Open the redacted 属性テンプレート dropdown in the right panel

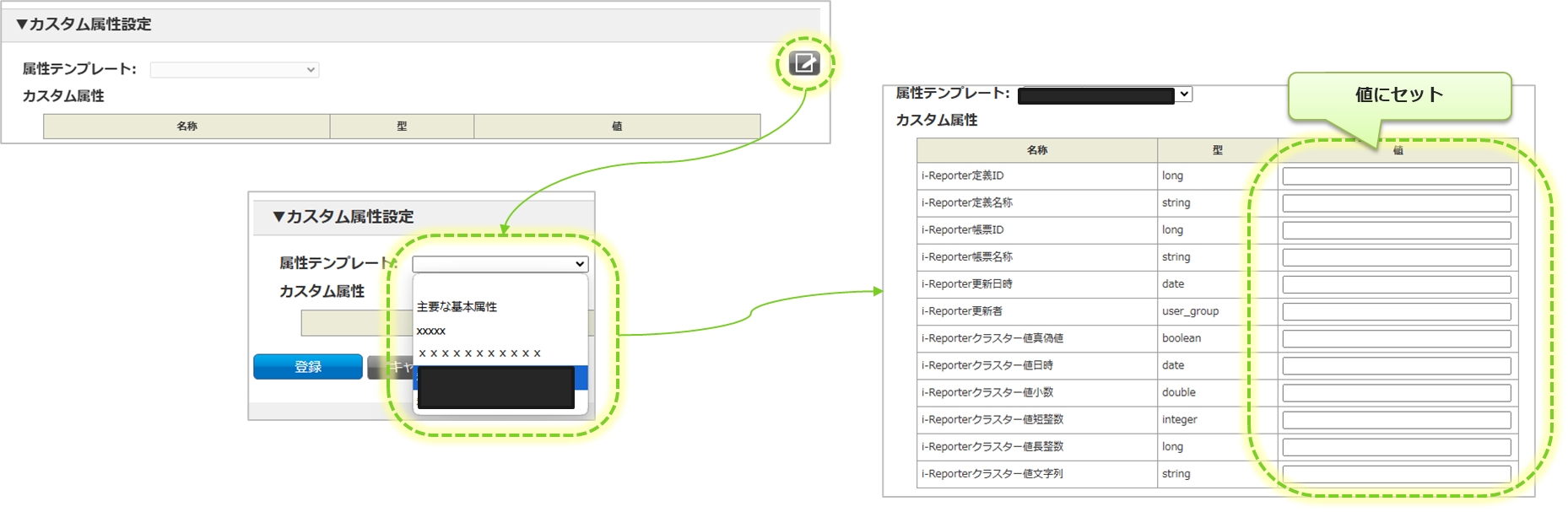1105,94
